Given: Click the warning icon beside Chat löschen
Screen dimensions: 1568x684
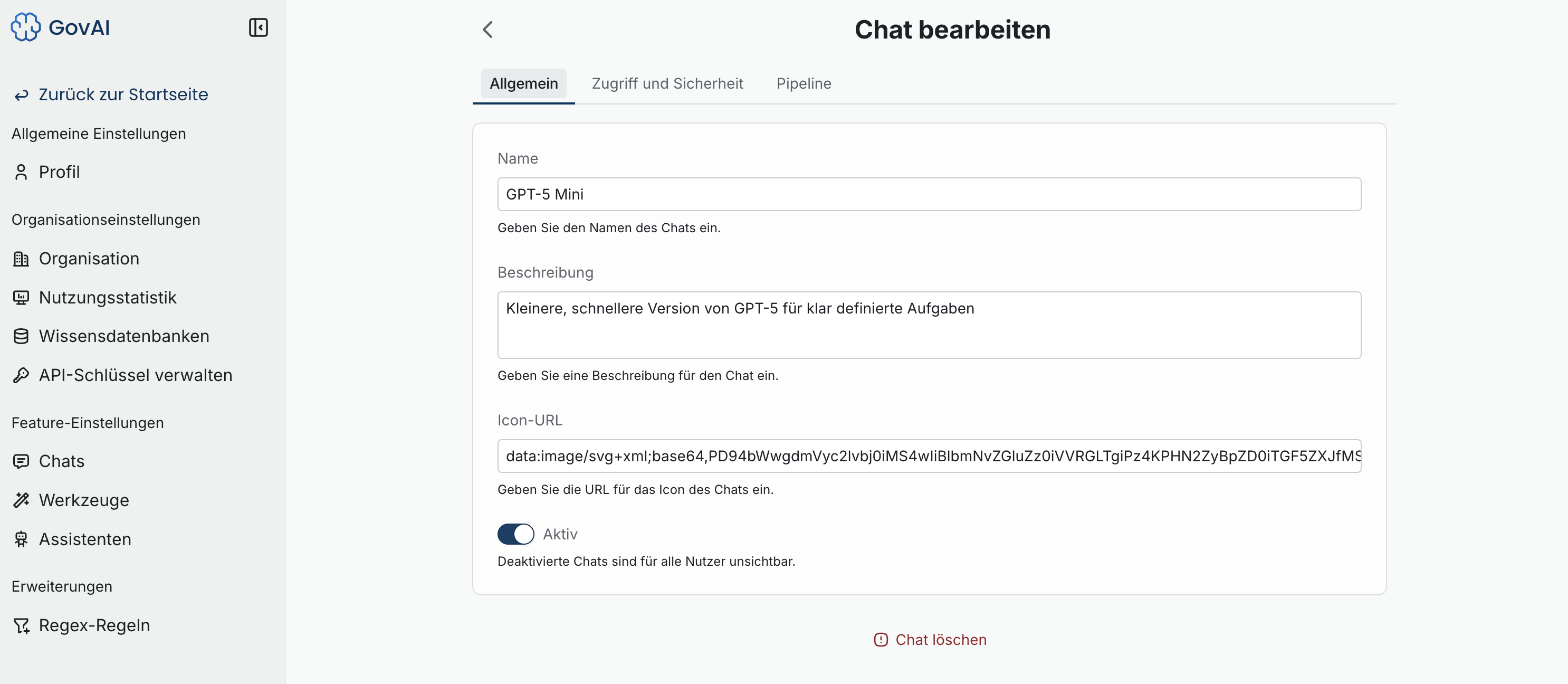Looking at the screenshot, I should click(880, 640).
